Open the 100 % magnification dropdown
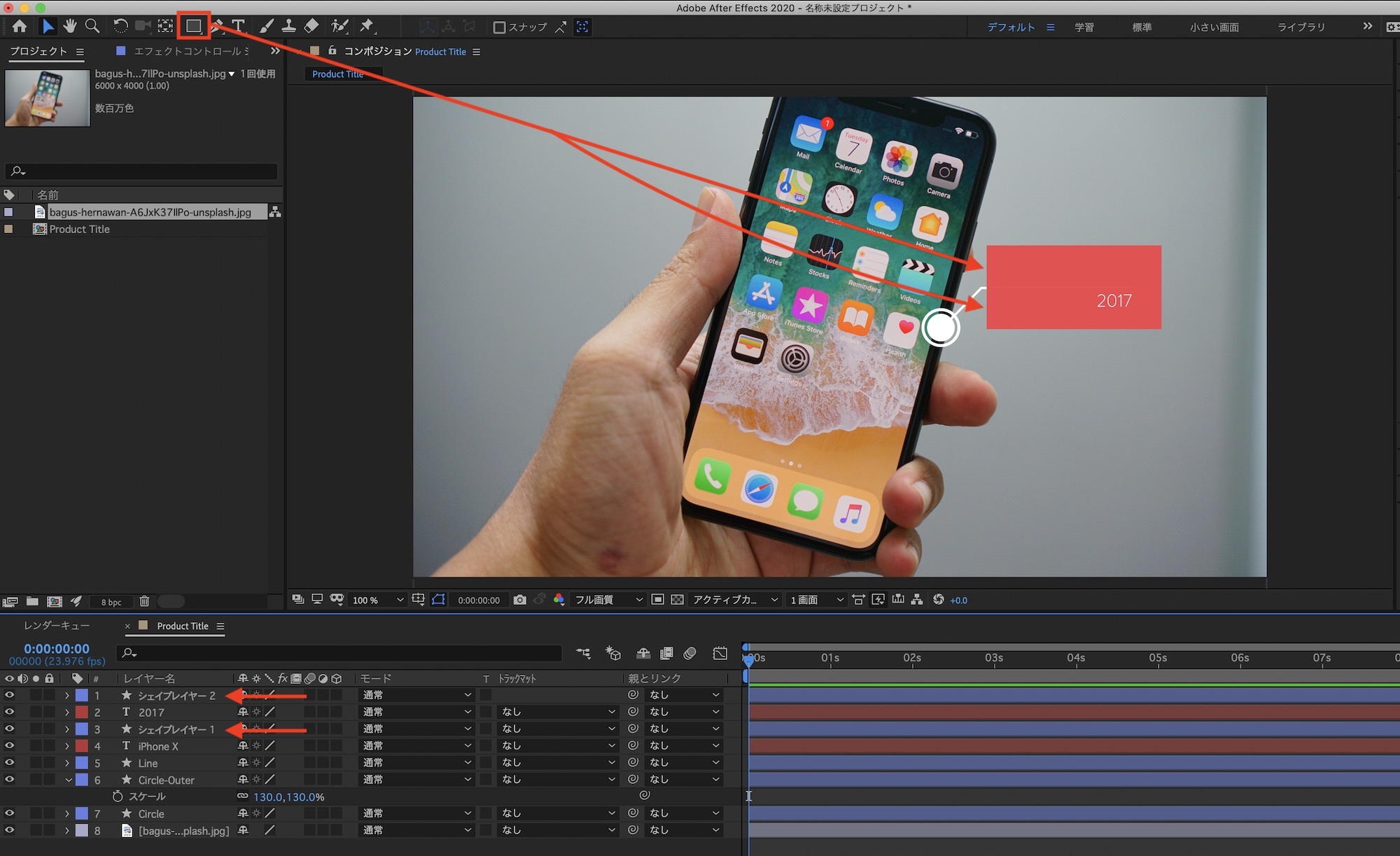1400x856 pixels. (378, 600)
